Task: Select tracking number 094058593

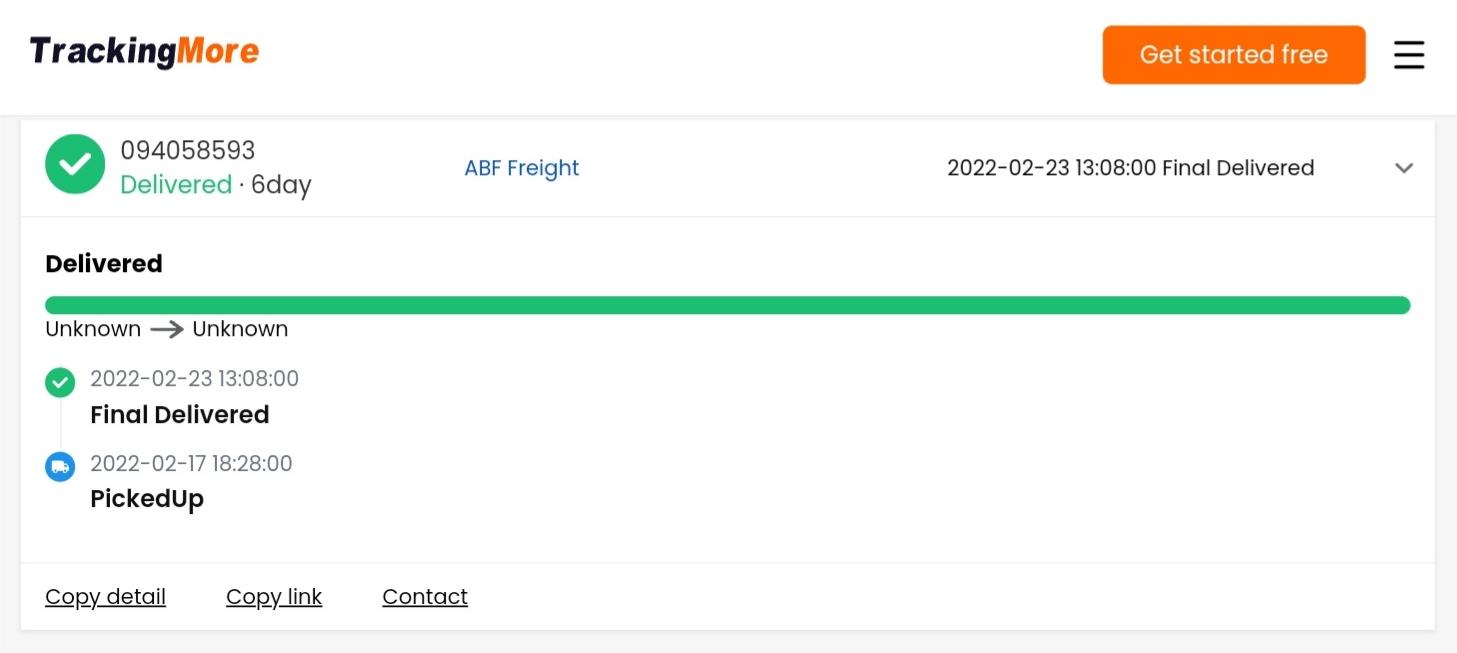Action: (188, 151)
